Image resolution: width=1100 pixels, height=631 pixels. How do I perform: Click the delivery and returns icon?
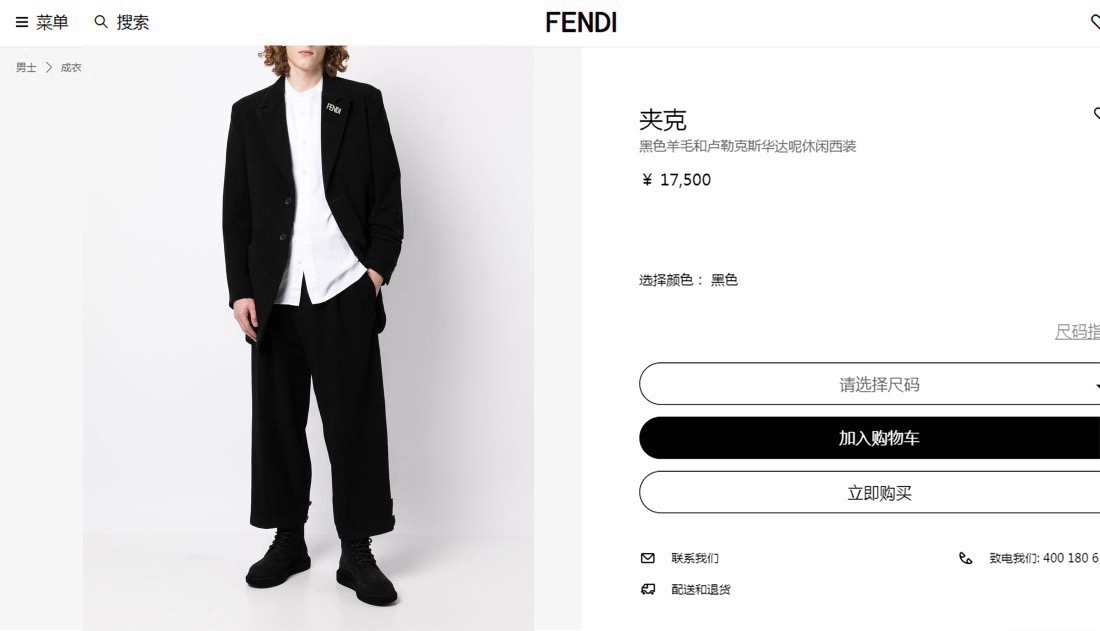pos(648,589)
